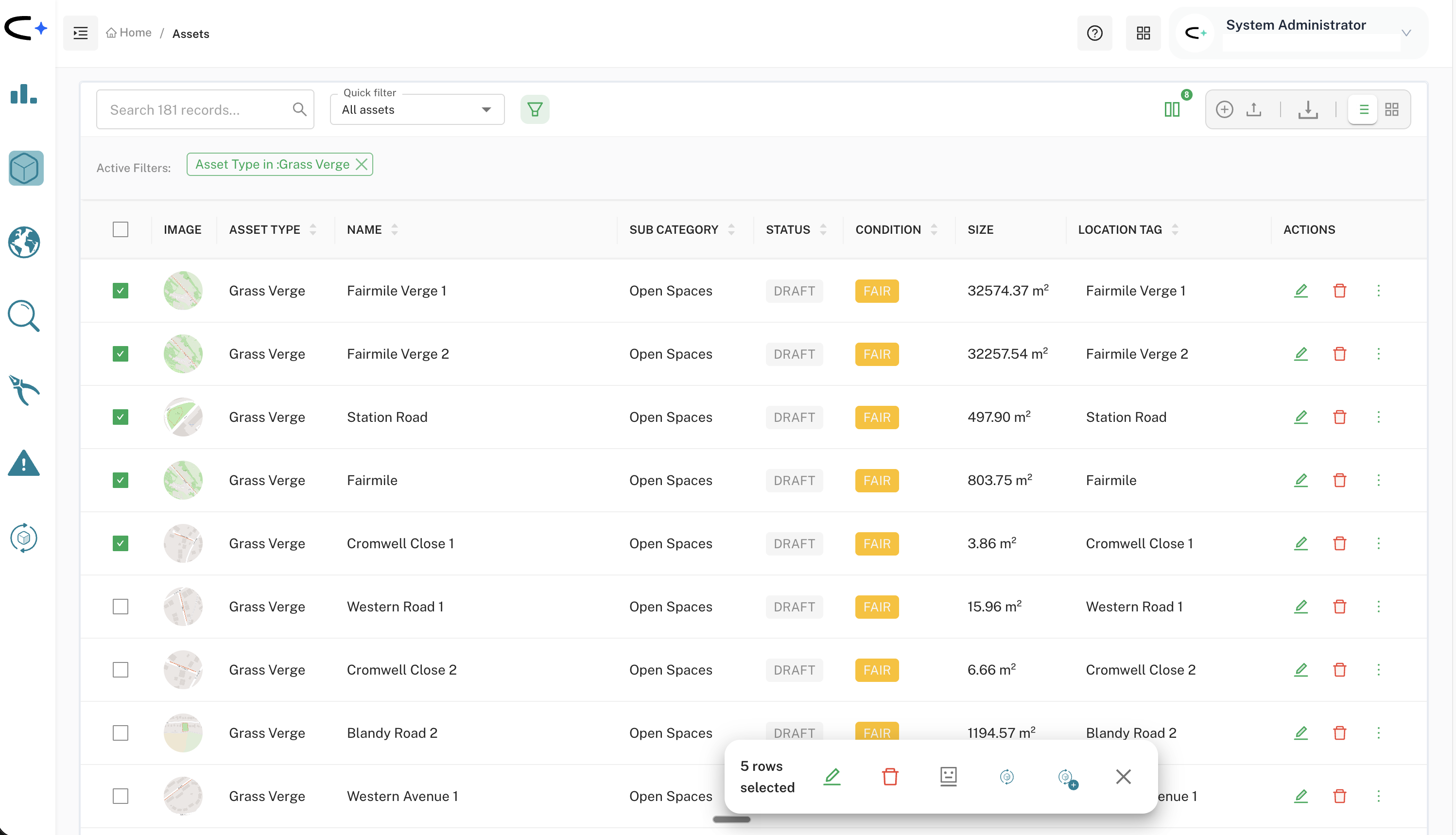This screenshot has width=1456, height=835.
Task: Open the warning triangle sidebar icon
Action: pyautogui.click(x=24, y=463)
